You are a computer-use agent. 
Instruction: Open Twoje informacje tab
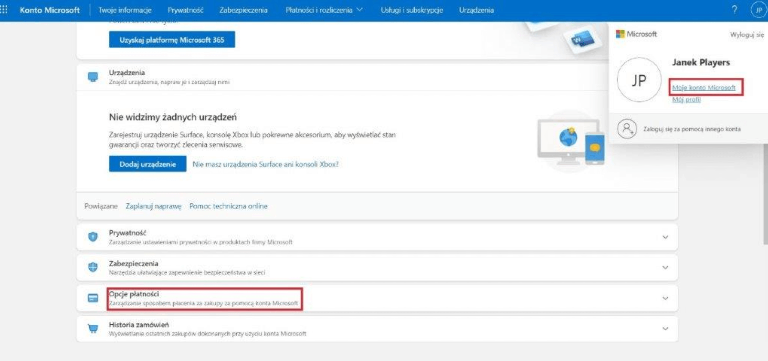[x=125, y=10]
